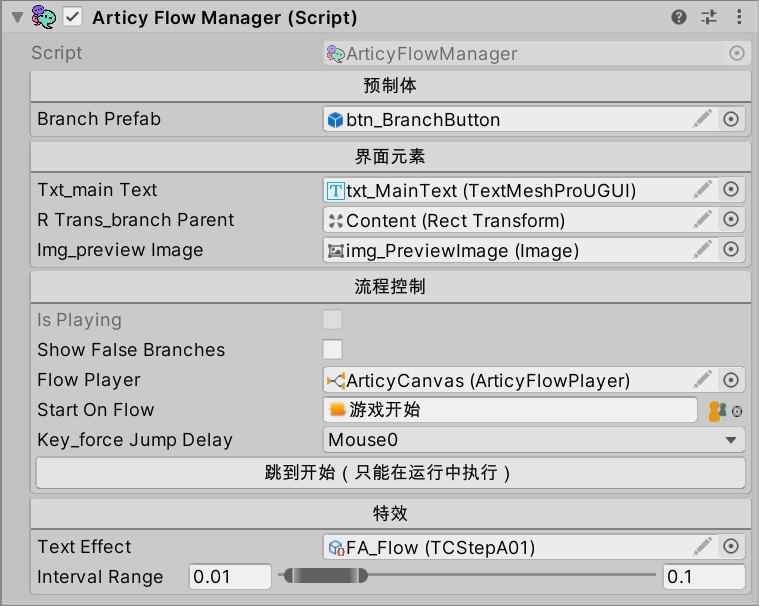This screenshot has width=759, height=606.
Task: Click the Start On Flow 游戏开始 field
Action: pyautogui.click(x=510, y=410)
